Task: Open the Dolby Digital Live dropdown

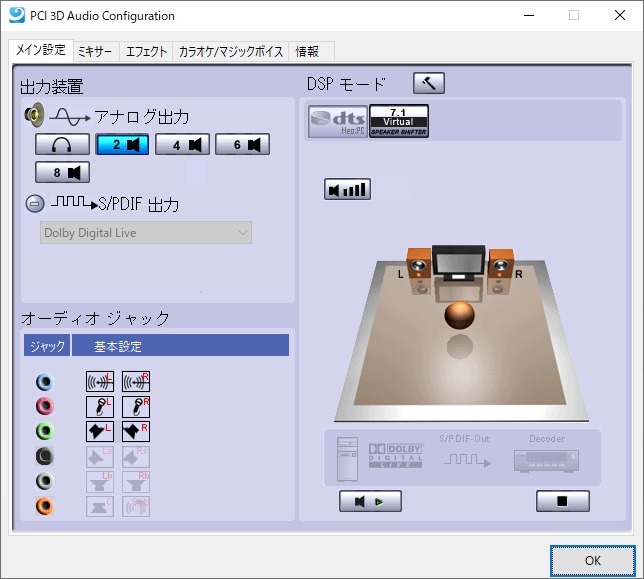Action: click(146, 233)
